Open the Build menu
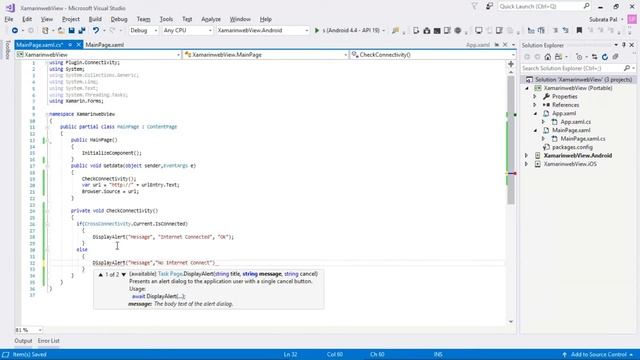640x360 pixels. click(x=95, y=19)
